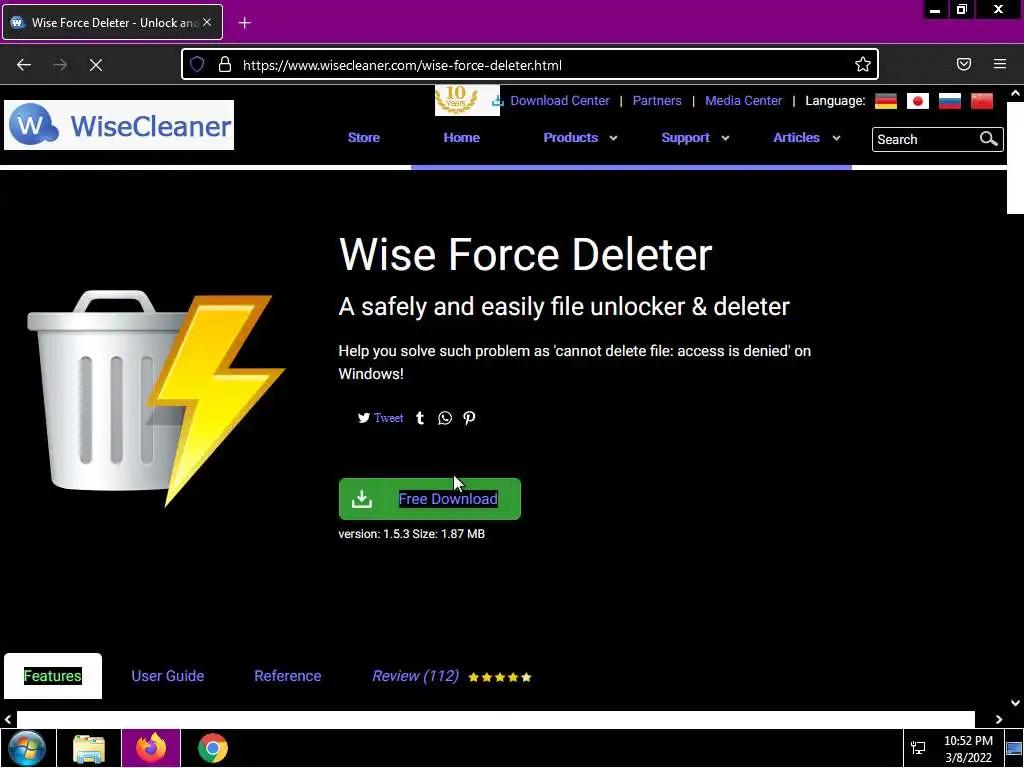The image size is (1024, 768).
Task: Go to the Home page
Action: [x=461, y=138]
